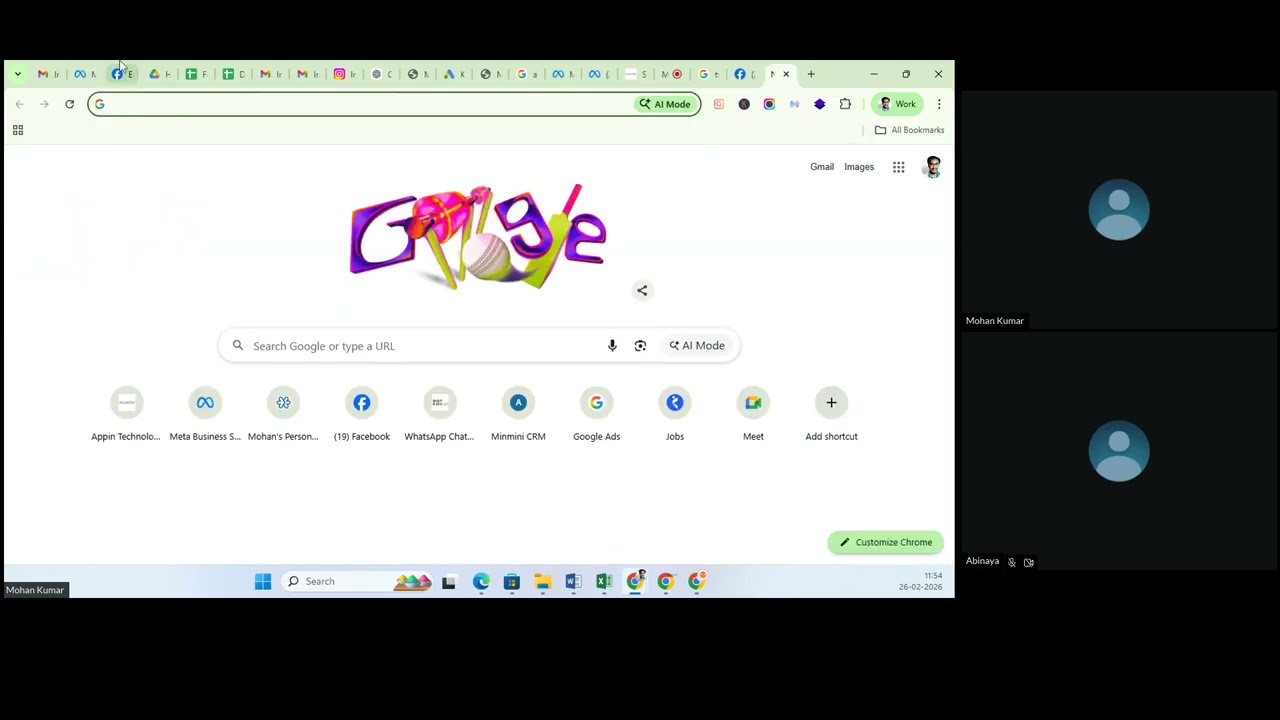Open the Gmail link
The image size is (1280, 720).
822,167
